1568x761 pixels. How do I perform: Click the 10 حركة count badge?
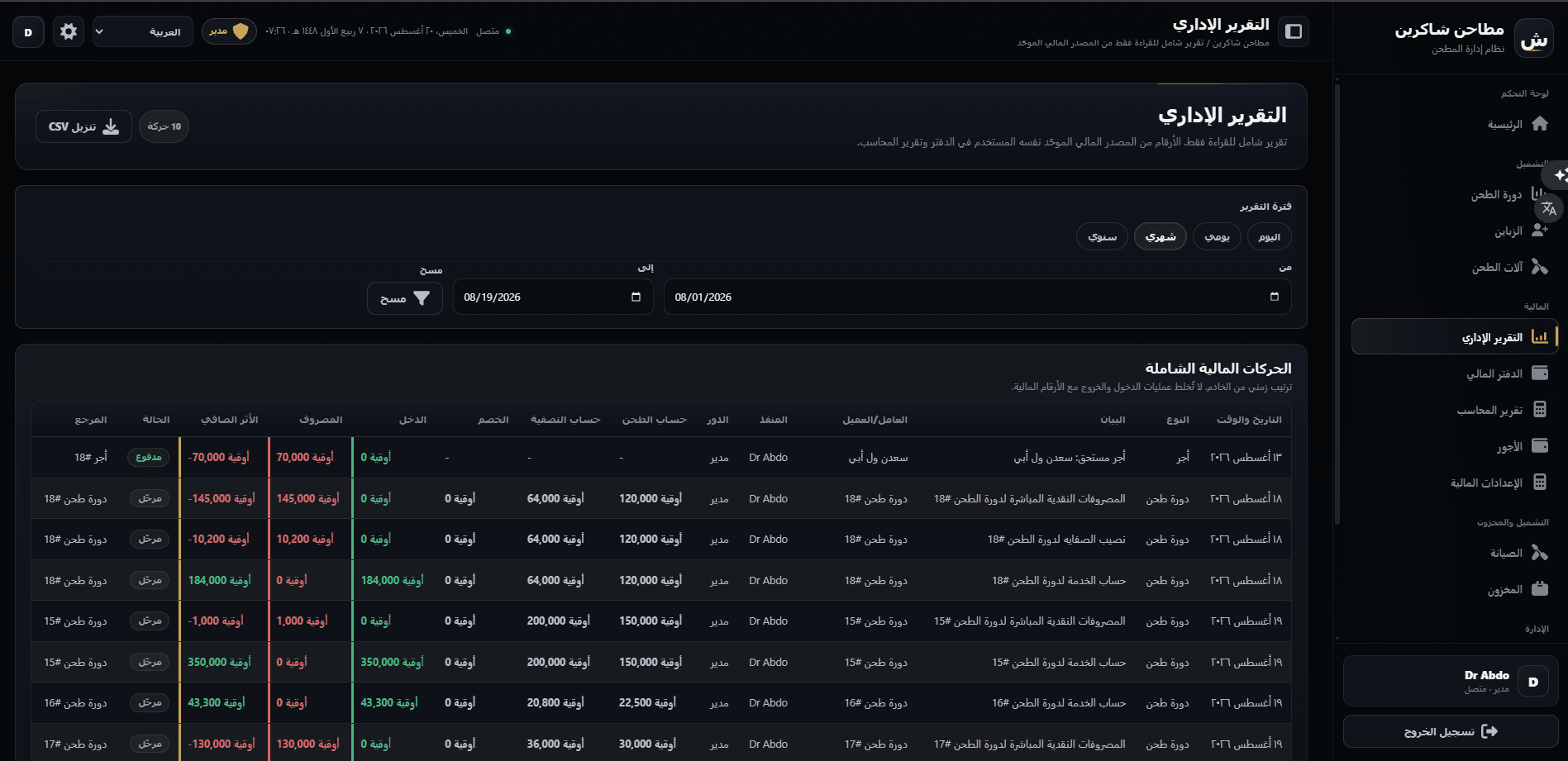(164, 126)
